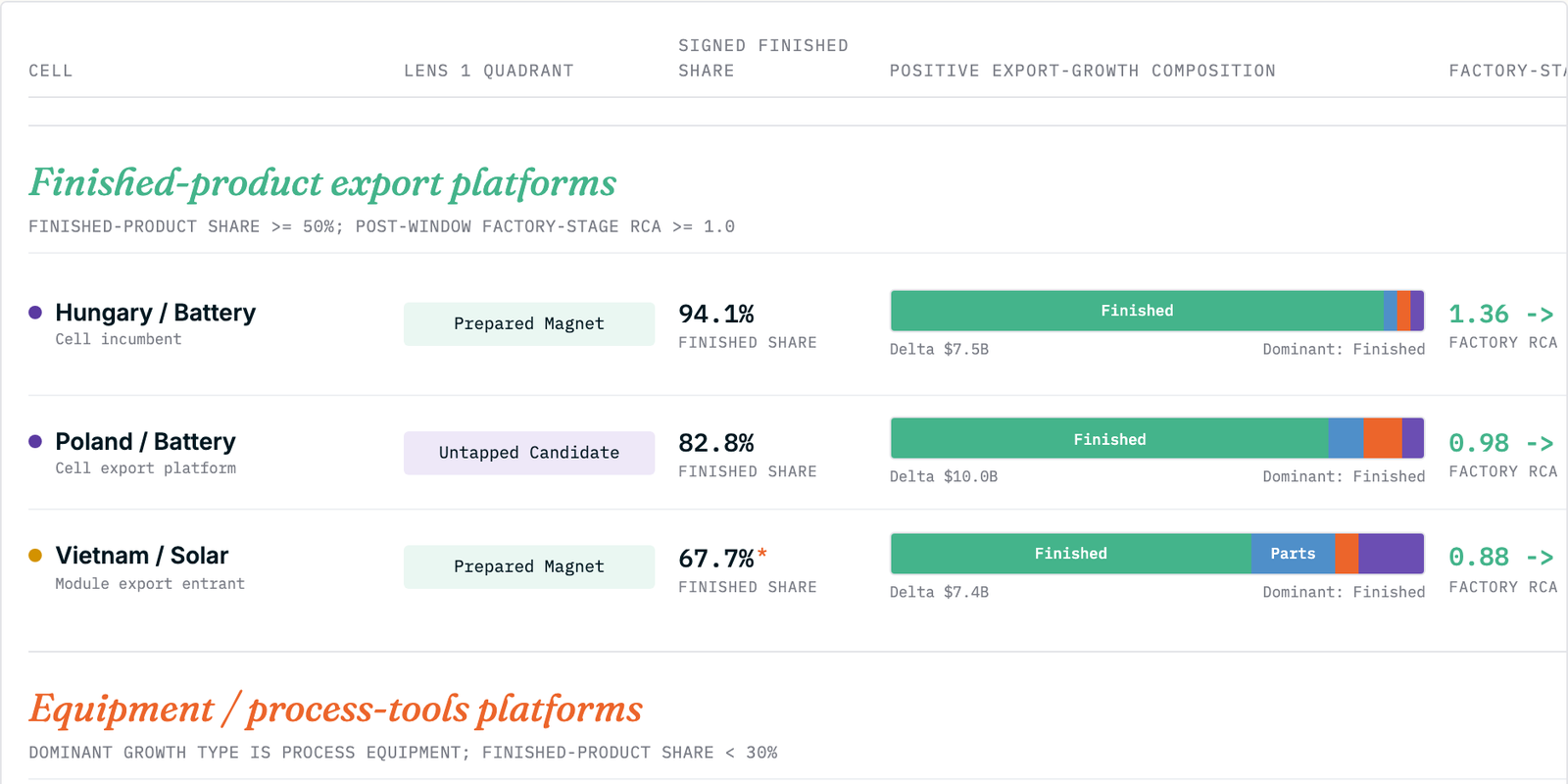Click the arrow next to 0.88 factory RCA

click(1540, 558)
